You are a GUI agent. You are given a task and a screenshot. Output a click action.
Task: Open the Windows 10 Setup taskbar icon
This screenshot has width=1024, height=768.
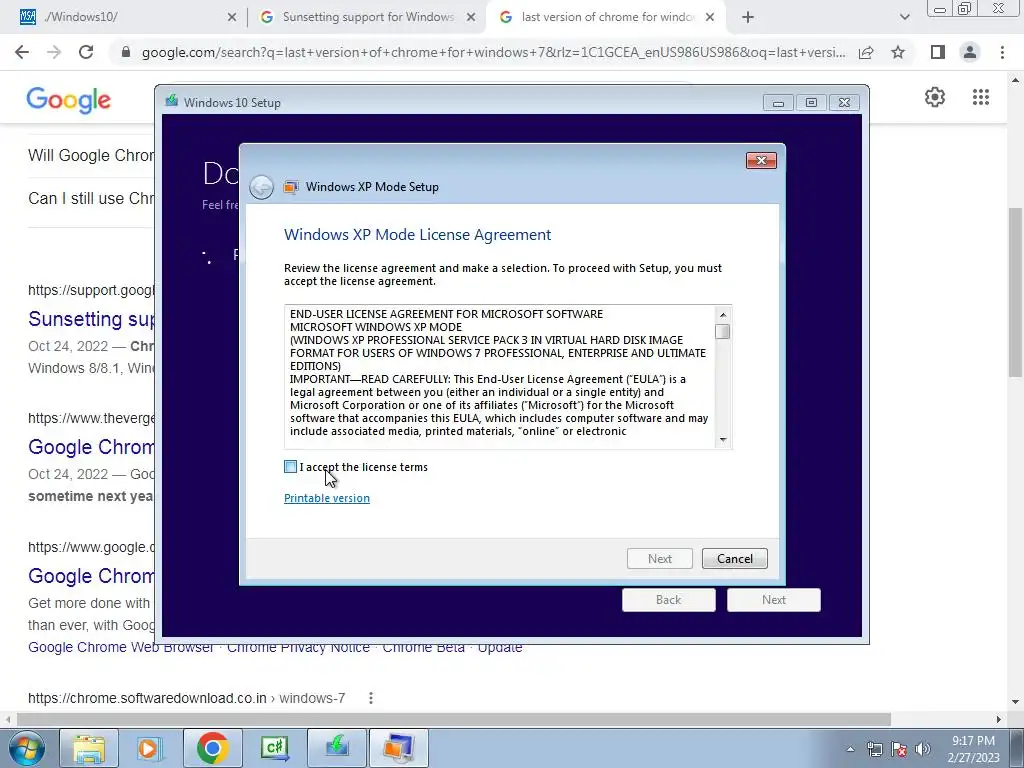coord(337,748)
